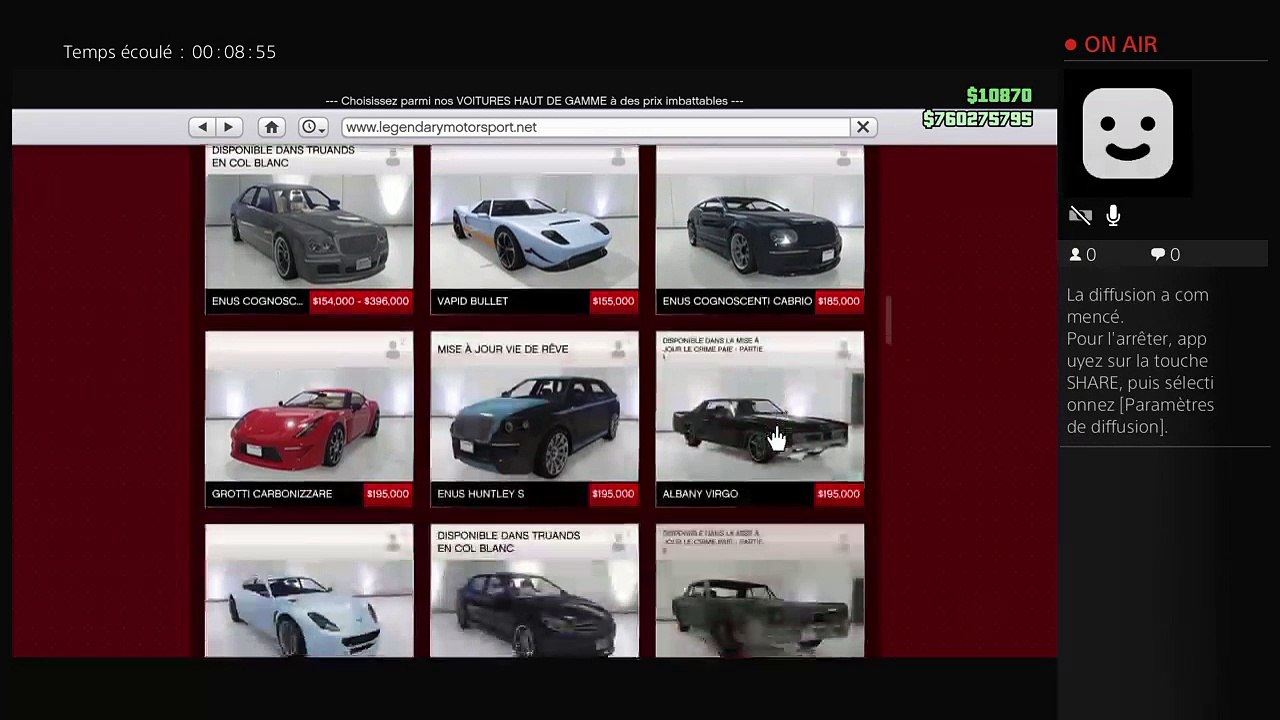Click the $195,000 Grotti Carbonizzare price
Viewport: 1280px width, 720px height.
pyautogui.click(x=387, y=494)
